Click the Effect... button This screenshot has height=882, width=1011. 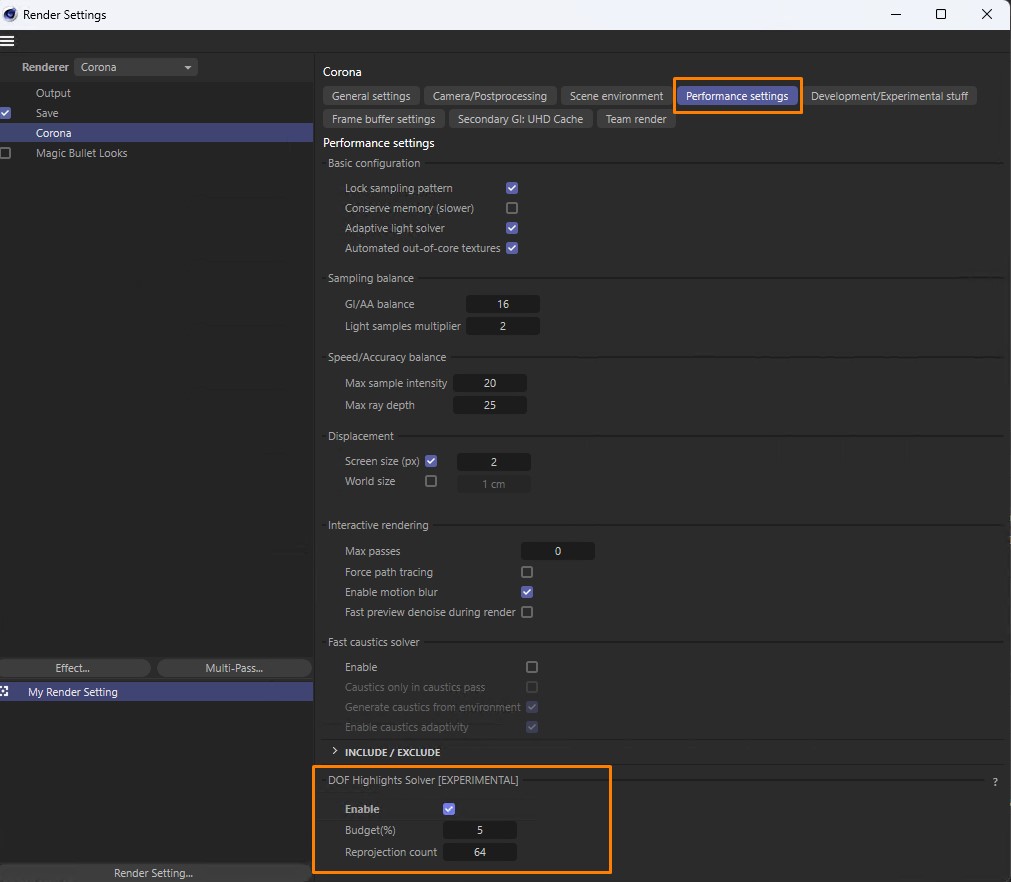(x=75, y=668)
